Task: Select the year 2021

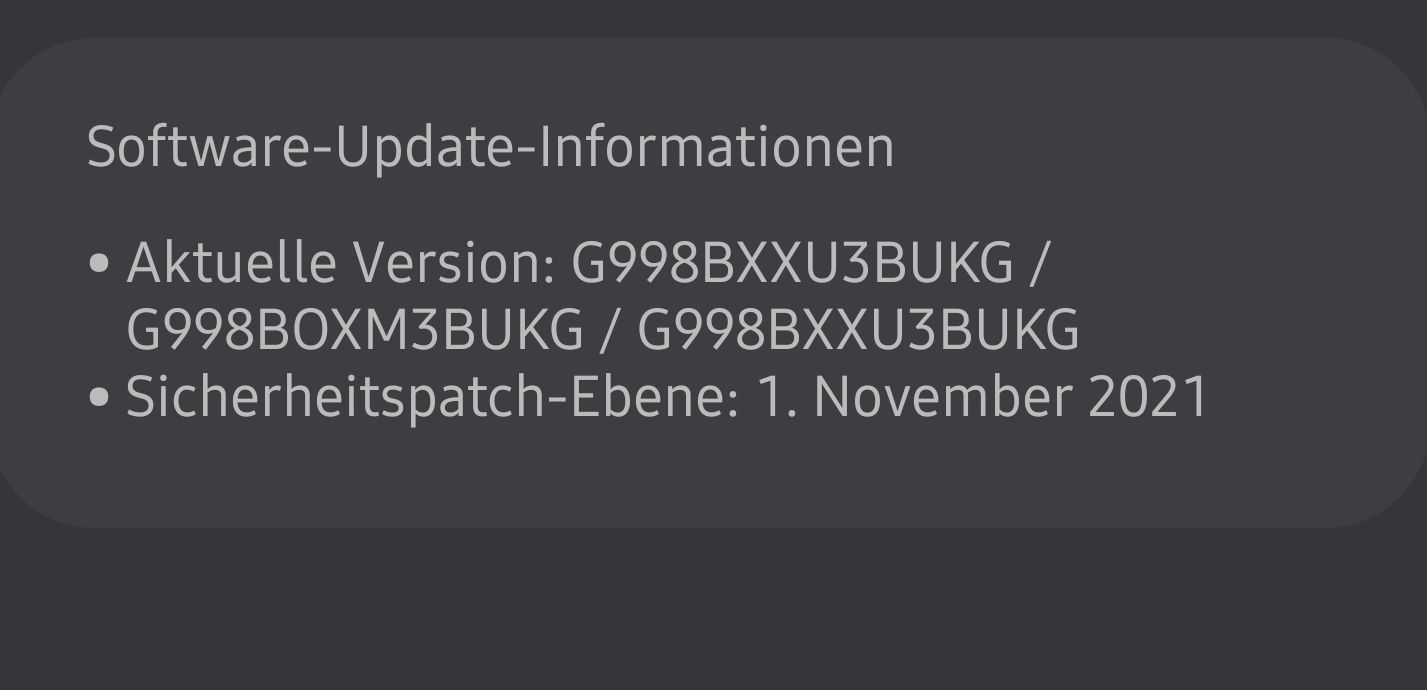Action: [x=1148, y=397]
